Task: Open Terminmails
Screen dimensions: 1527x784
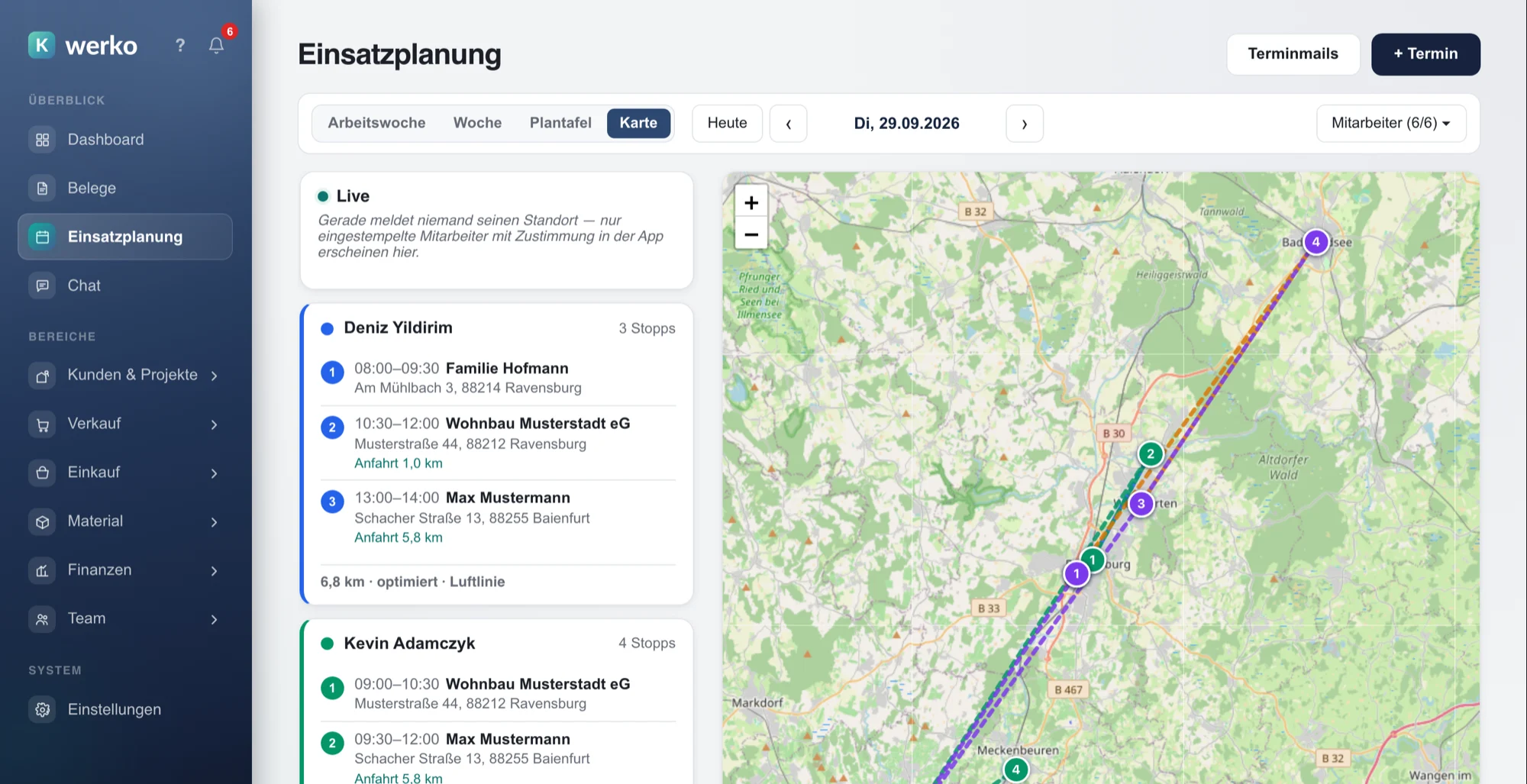Action: coord(1293,53)
